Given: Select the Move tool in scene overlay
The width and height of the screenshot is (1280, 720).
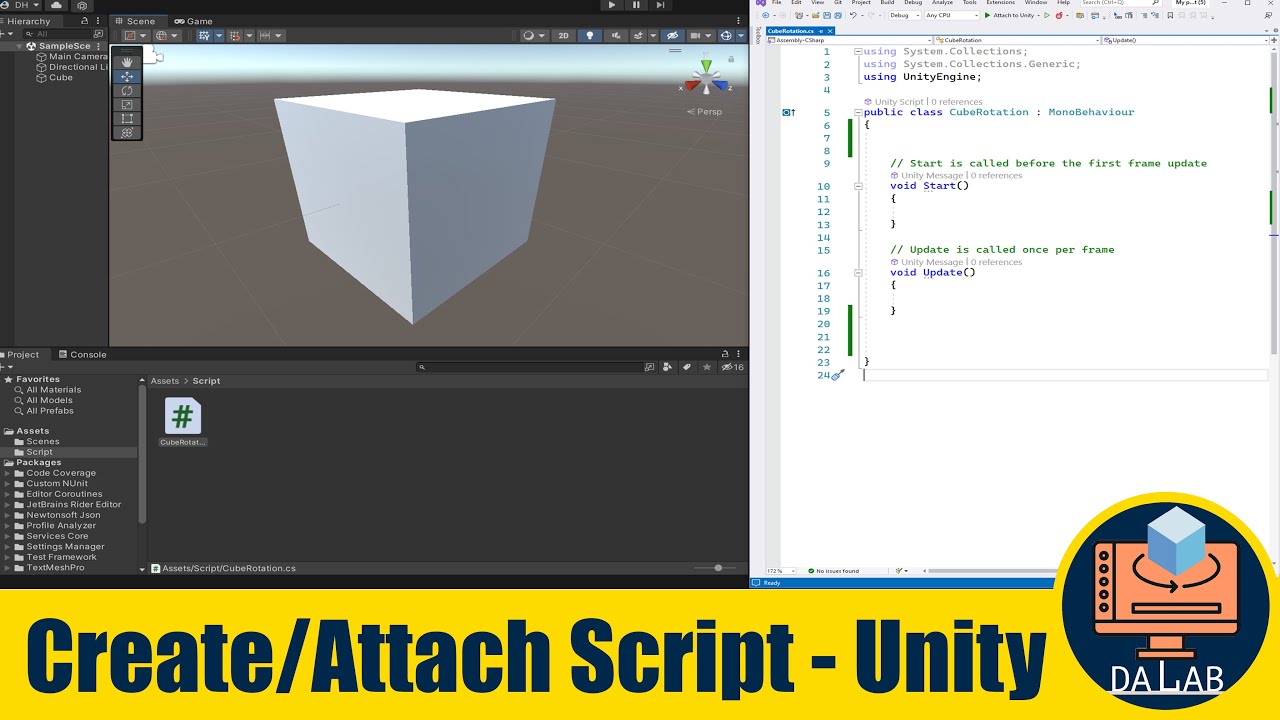Looking at the screenshot, I should (127, 76).
